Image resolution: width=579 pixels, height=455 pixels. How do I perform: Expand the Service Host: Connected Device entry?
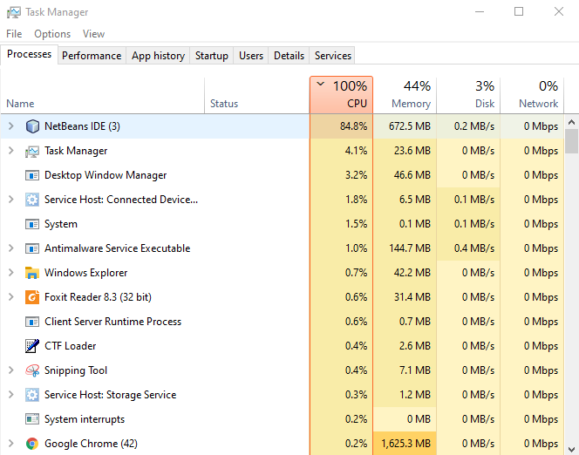(x=11, y=199)
